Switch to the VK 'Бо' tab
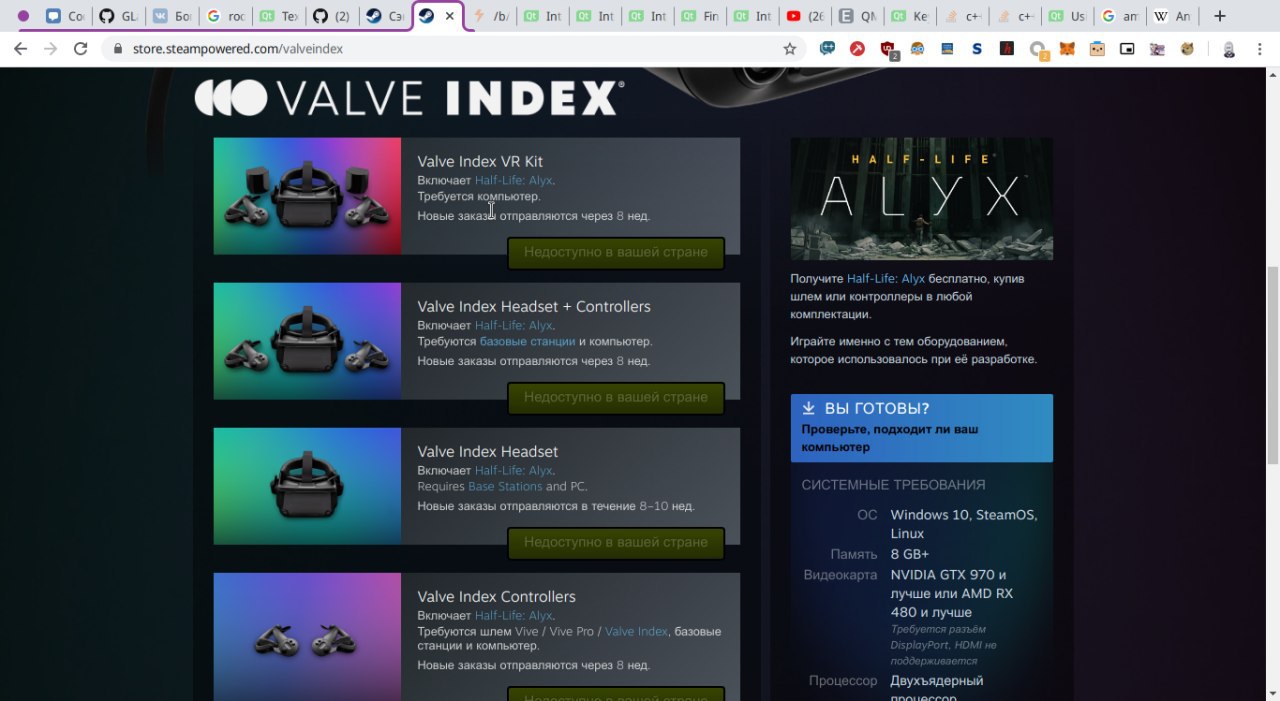 tap(171, 16)
